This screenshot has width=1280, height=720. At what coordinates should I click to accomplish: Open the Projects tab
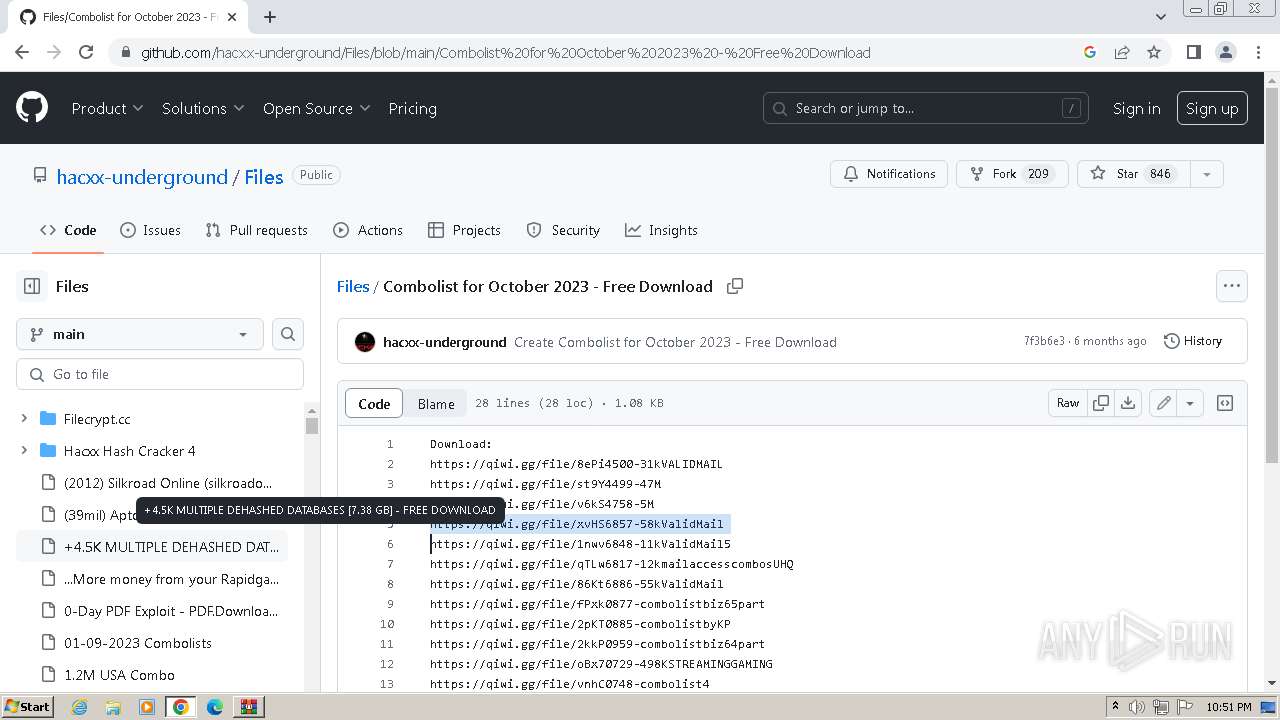(x=464, y=230)
